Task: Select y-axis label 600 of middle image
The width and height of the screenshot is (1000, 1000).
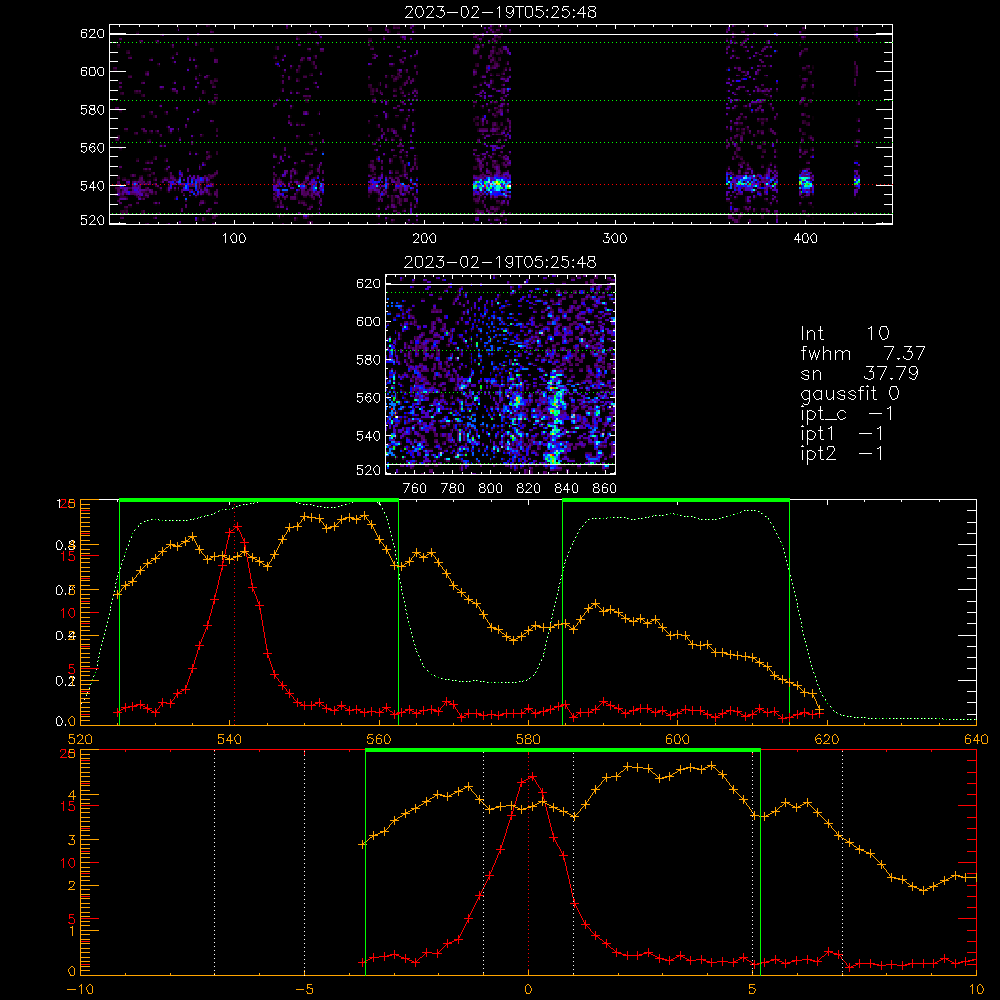Action: pos(368,321)
